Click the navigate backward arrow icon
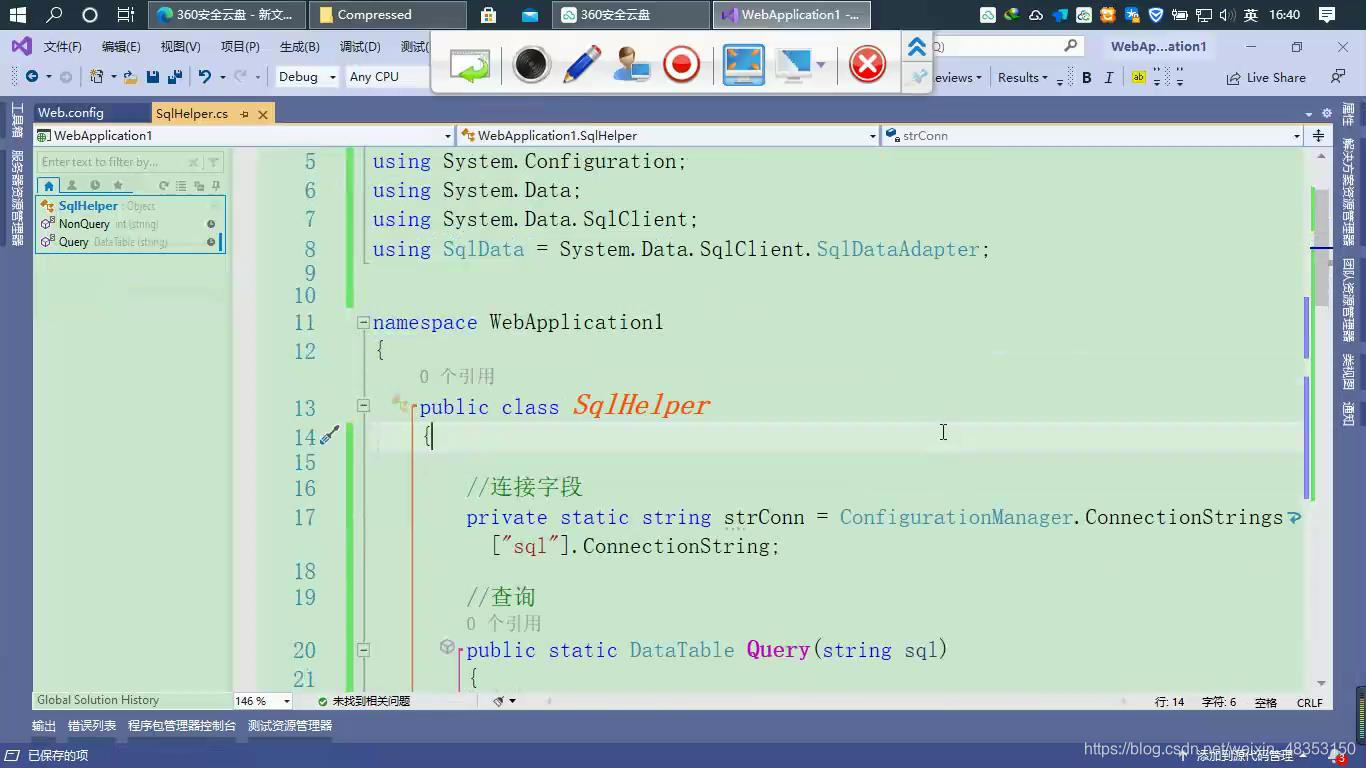 [32, 77]
